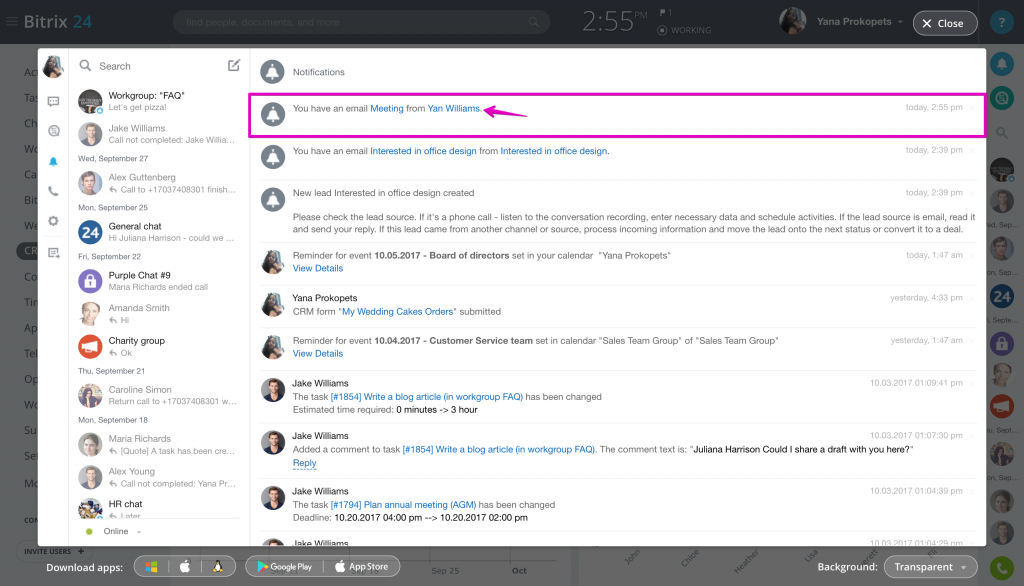Click the Yan Williams sender link
Viewport: 1024px width, 586px height.
[453, 108]
